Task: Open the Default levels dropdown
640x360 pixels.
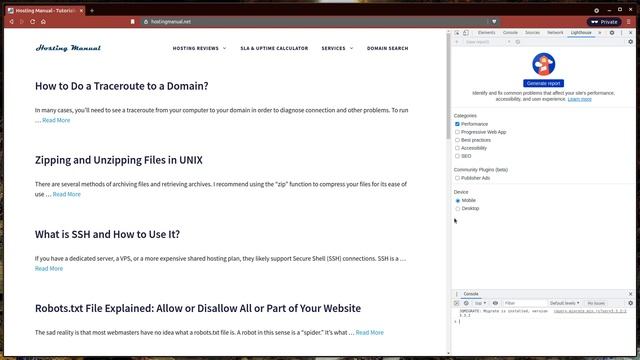Action: coord(564,303)
